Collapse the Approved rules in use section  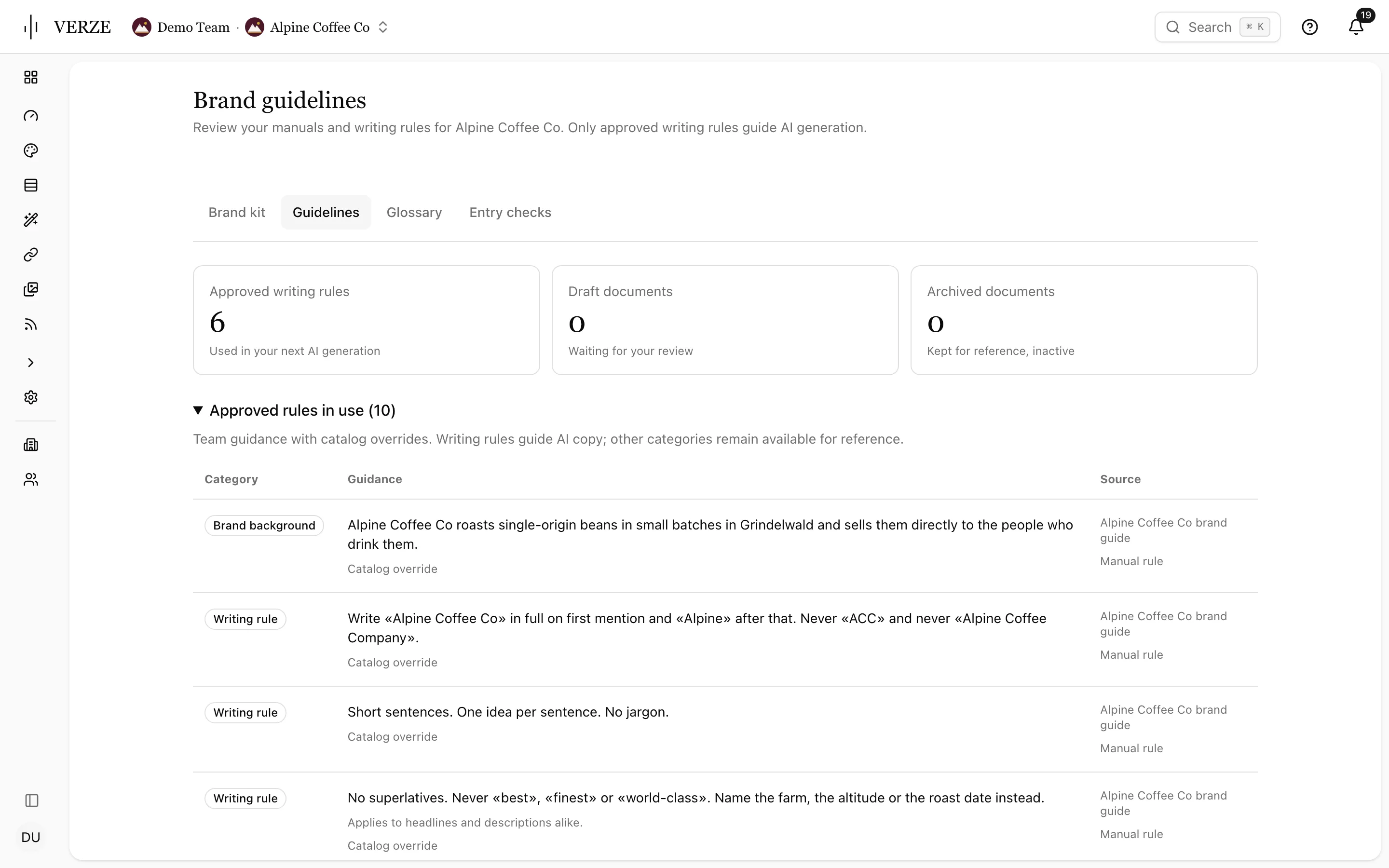coord(295,410)
